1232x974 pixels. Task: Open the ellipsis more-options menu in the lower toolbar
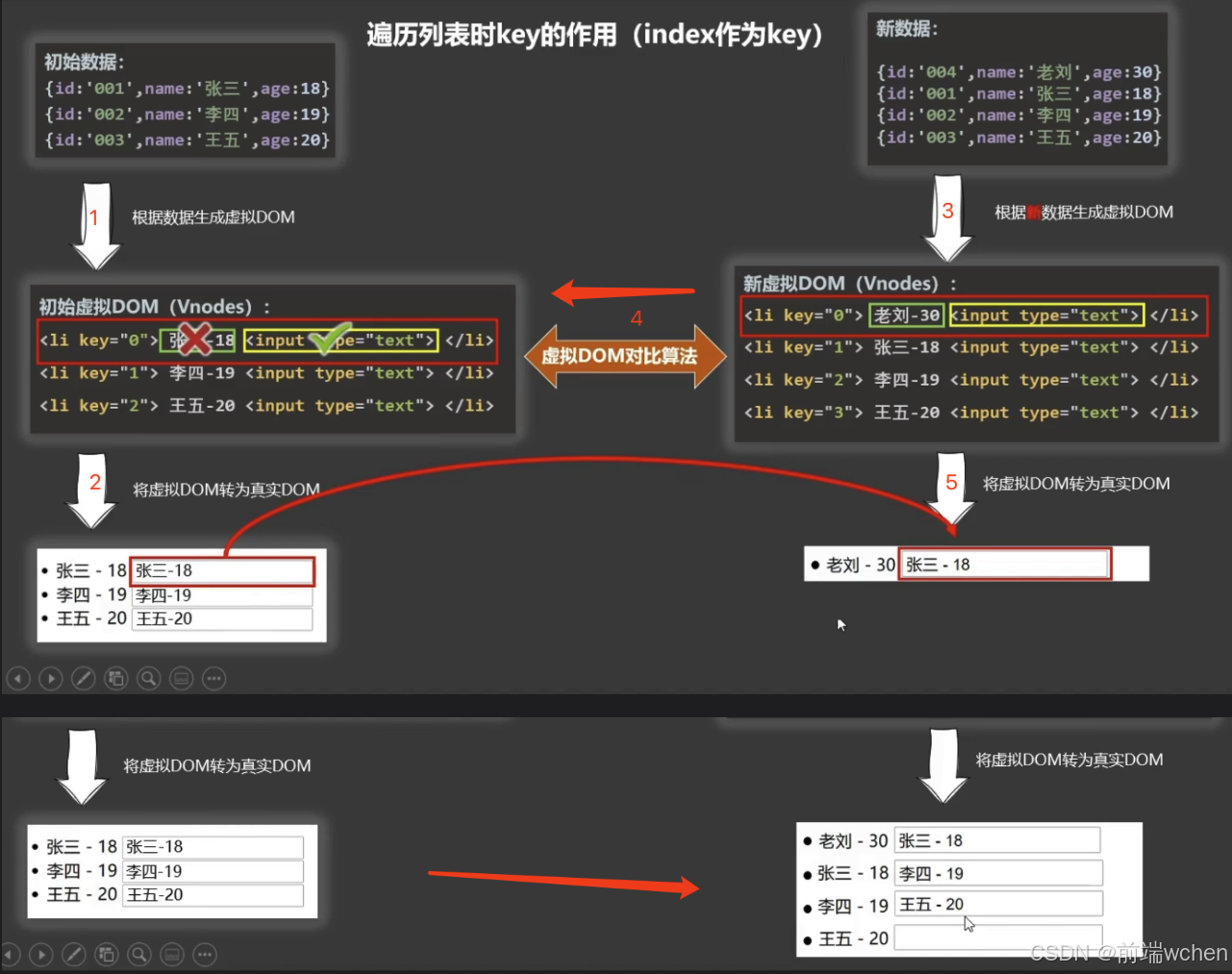coord(205,954)
